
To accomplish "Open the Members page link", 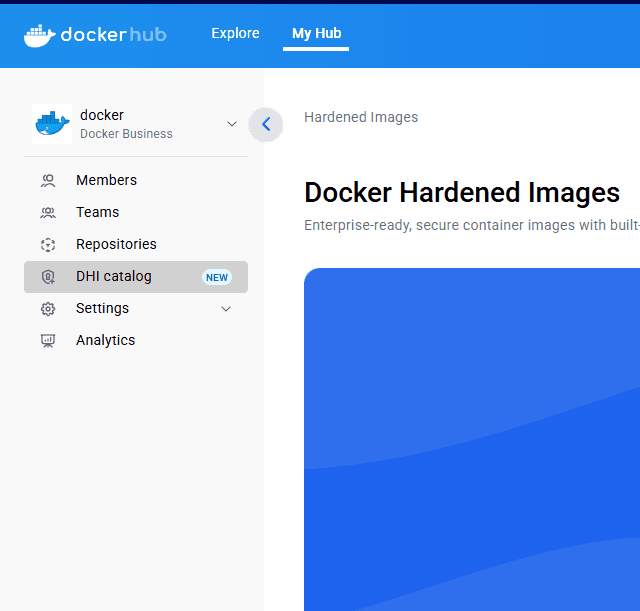I will click(x=106, y=181).
